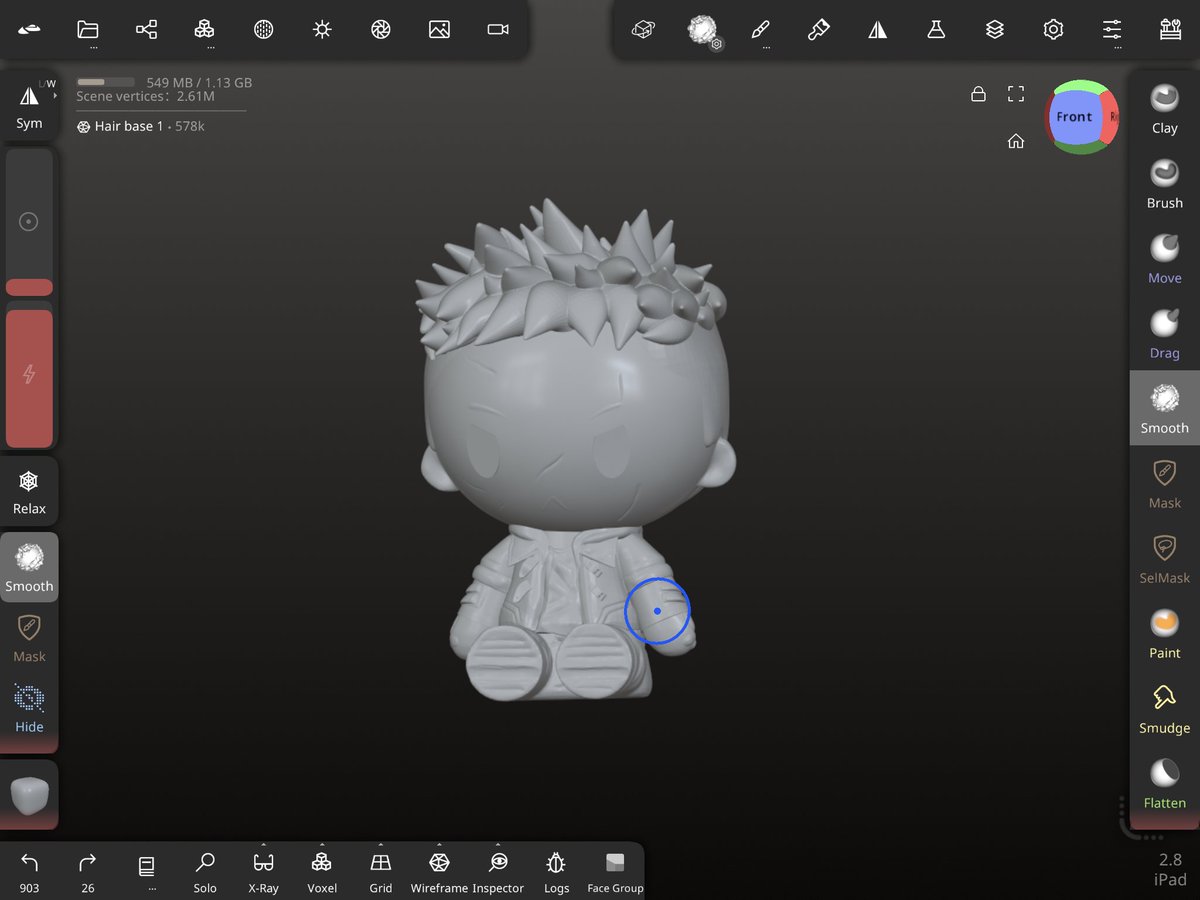Open Smooth tool settings in top bar

tap(703, 30)
